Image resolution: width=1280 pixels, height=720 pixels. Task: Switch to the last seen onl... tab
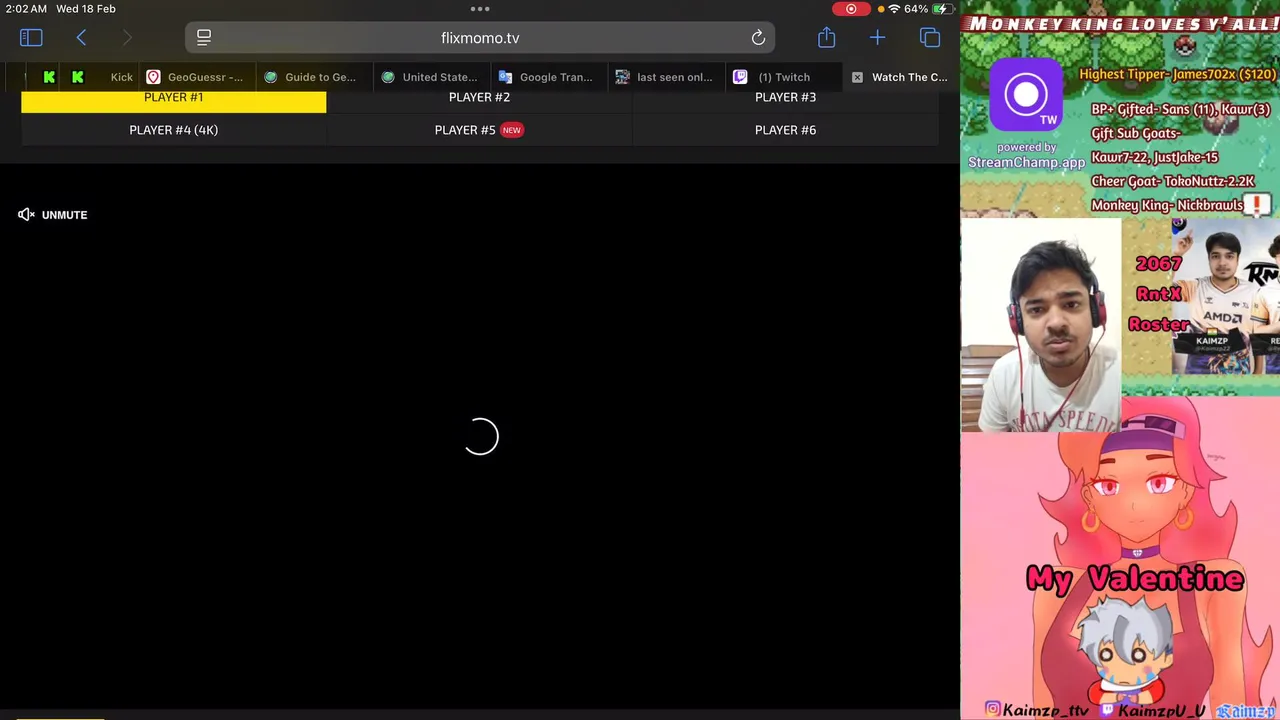[665, 77]
